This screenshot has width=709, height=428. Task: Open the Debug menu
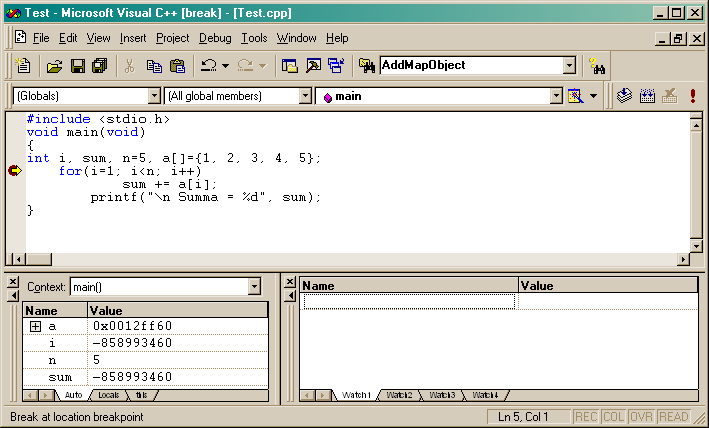pos(215,38)
